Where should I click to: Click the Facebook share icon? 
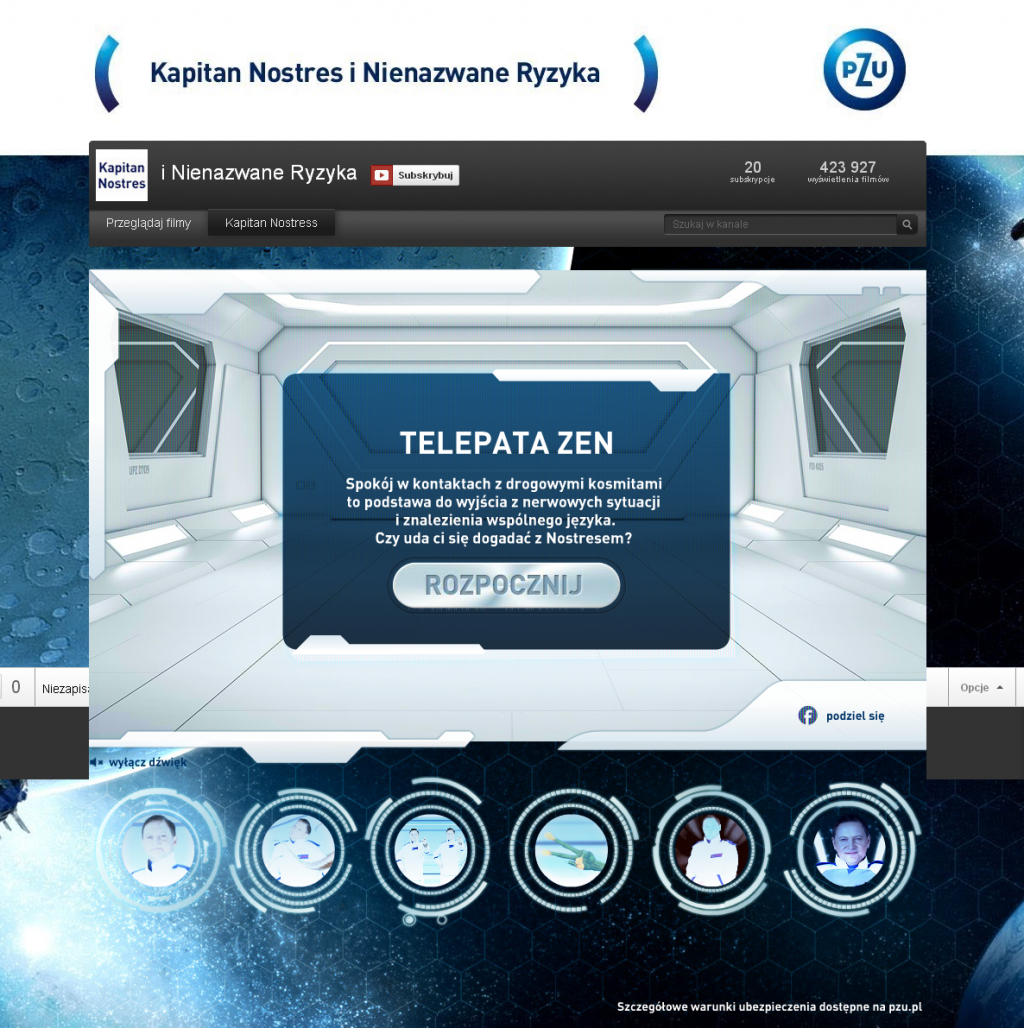807,715
